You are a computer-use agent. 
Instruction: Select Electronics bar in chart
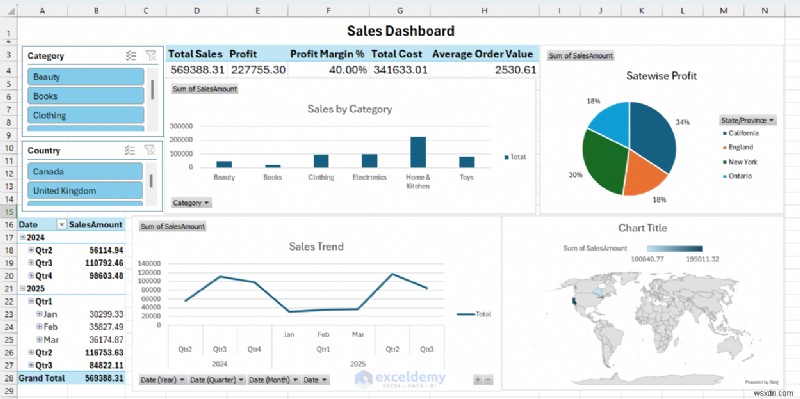tap(369, 160)
